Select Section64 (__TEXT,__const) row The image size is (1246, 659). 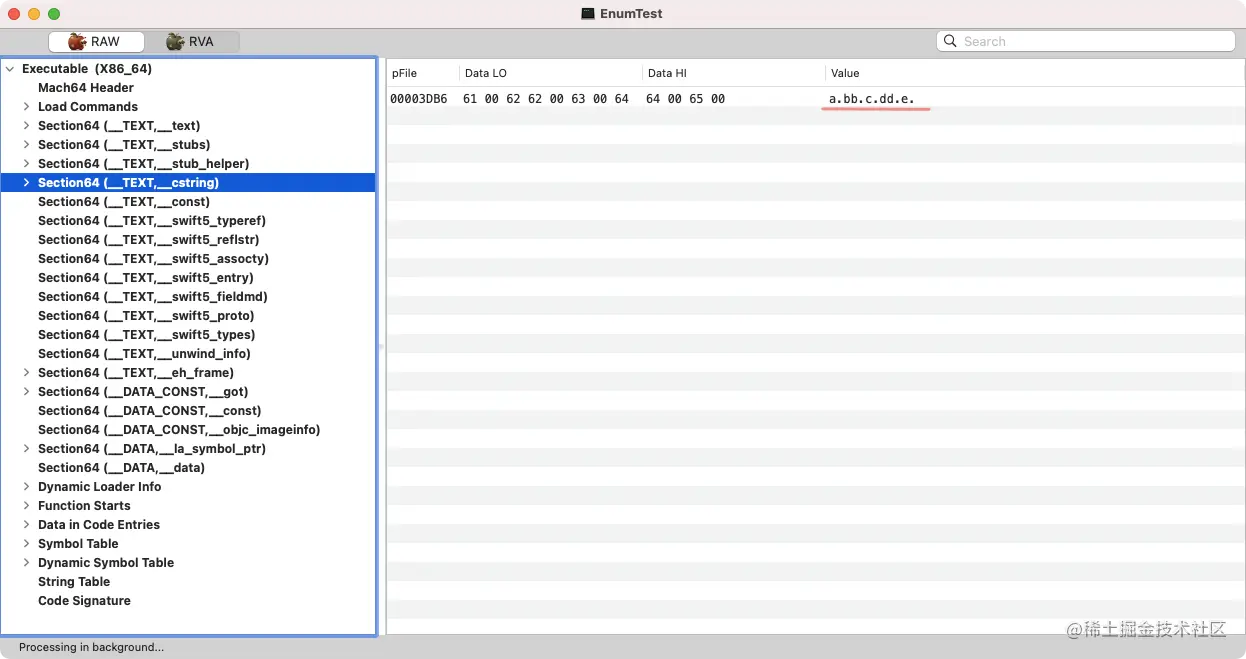click(x=188, y=202)
